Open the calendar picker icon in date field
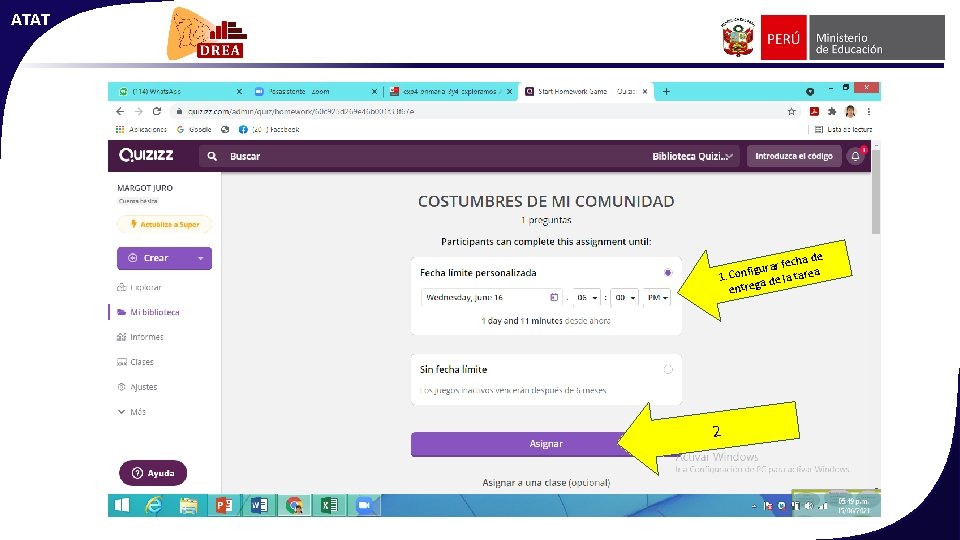 pos(553,298)
